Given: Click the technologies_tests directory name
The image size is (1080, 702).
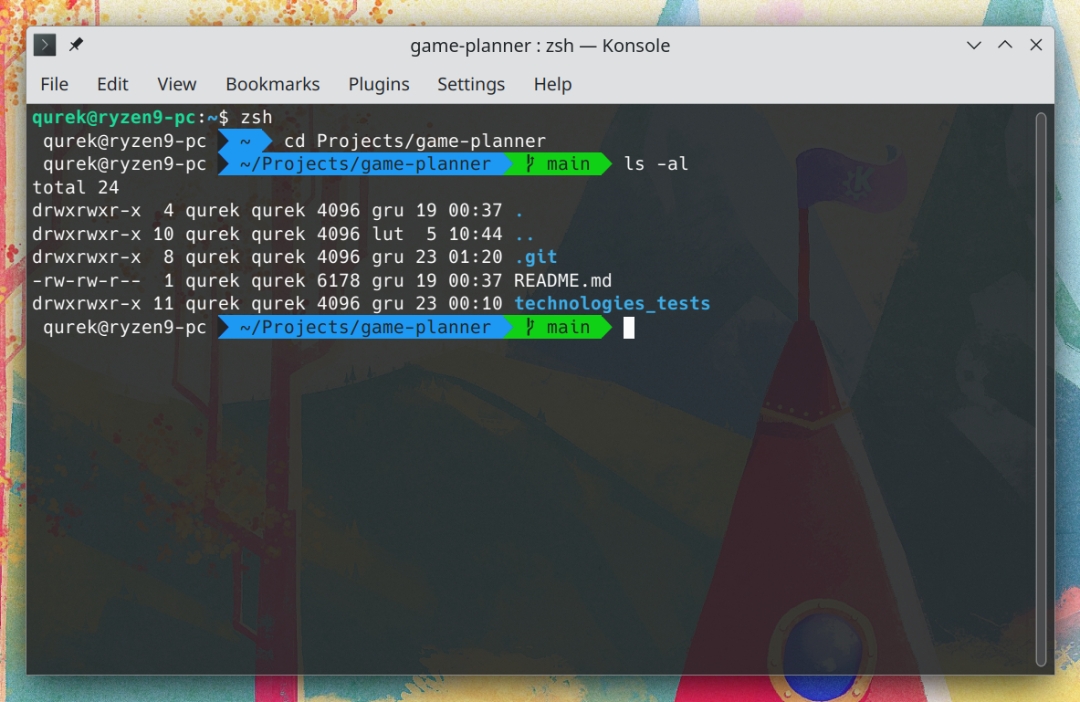Looking at the screenshot, I should click(x=612, y=303).
